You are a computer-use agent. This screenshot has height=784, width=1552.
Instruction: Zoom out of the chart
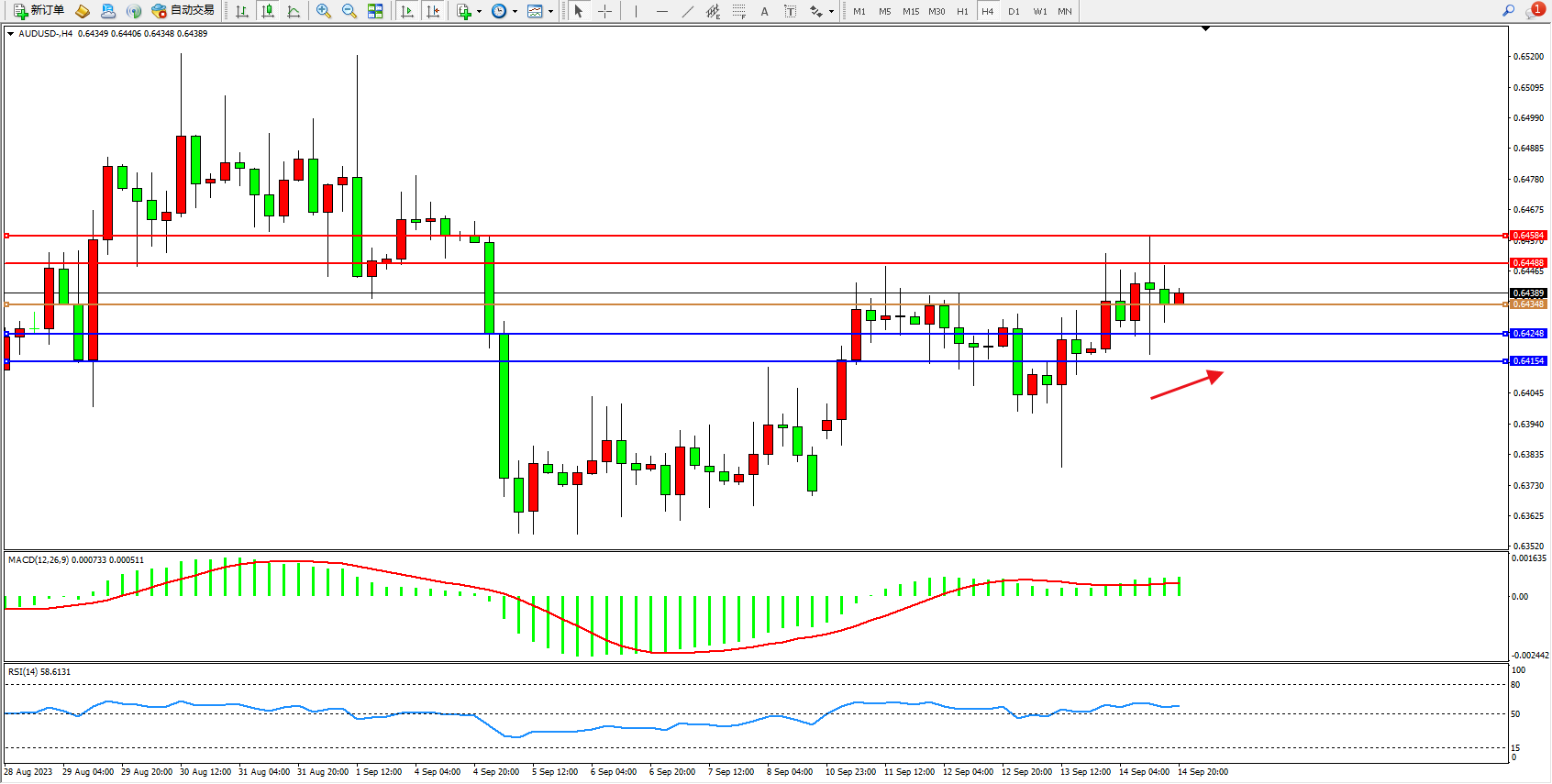click(x=349, y=11)
